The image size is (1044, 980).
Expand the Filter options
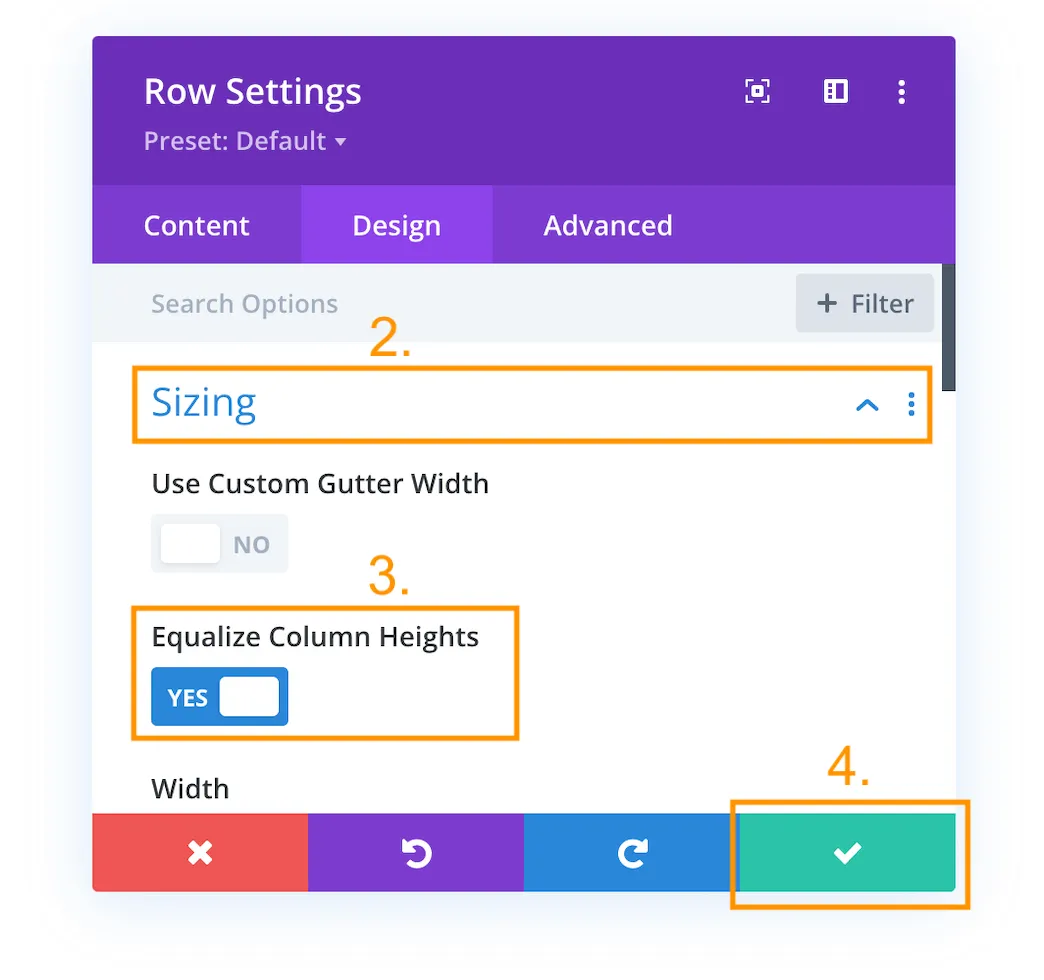click(864, 303)
